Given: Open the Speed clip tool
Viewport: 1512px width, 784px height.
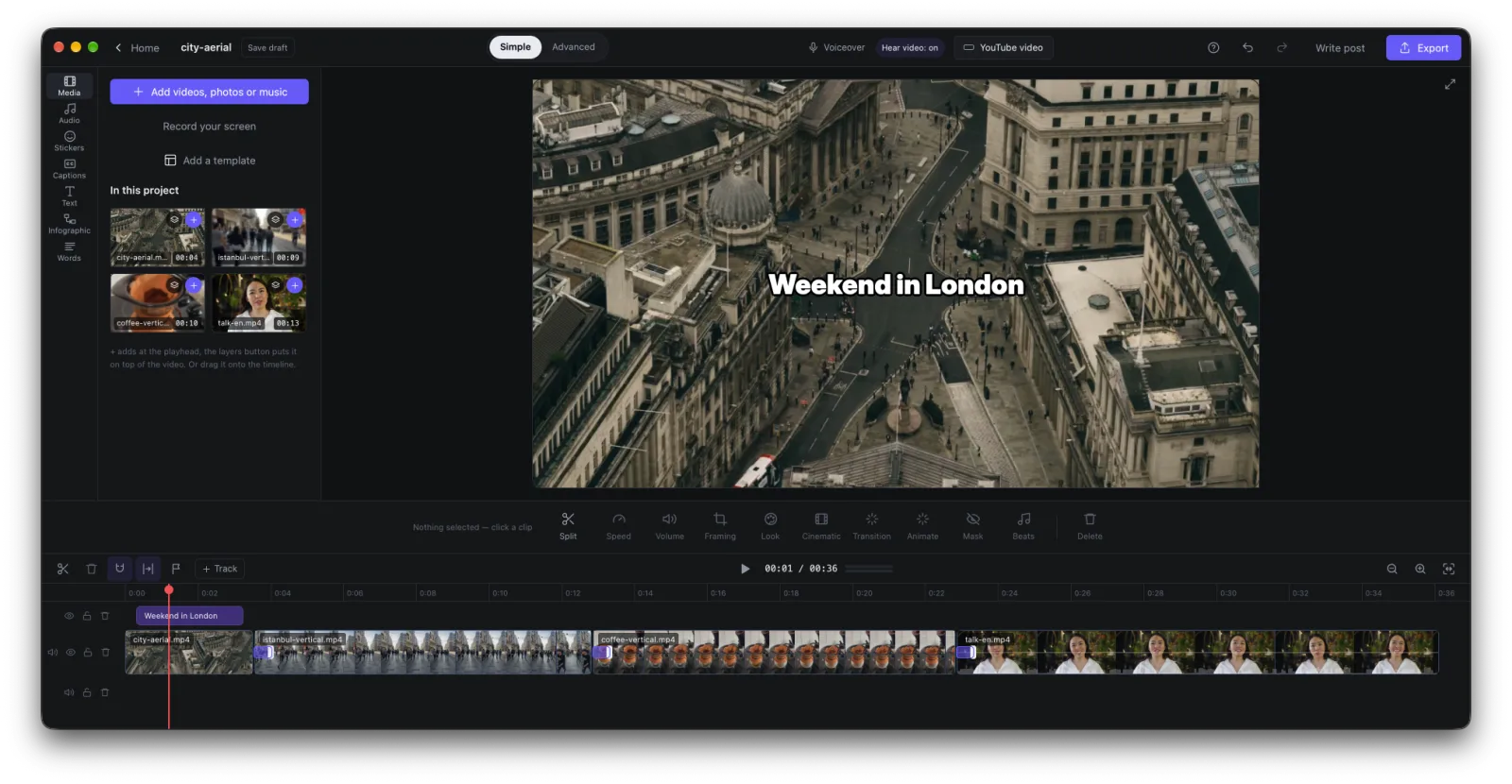Looking at the screenshot, I should click(x=619, y=526).
